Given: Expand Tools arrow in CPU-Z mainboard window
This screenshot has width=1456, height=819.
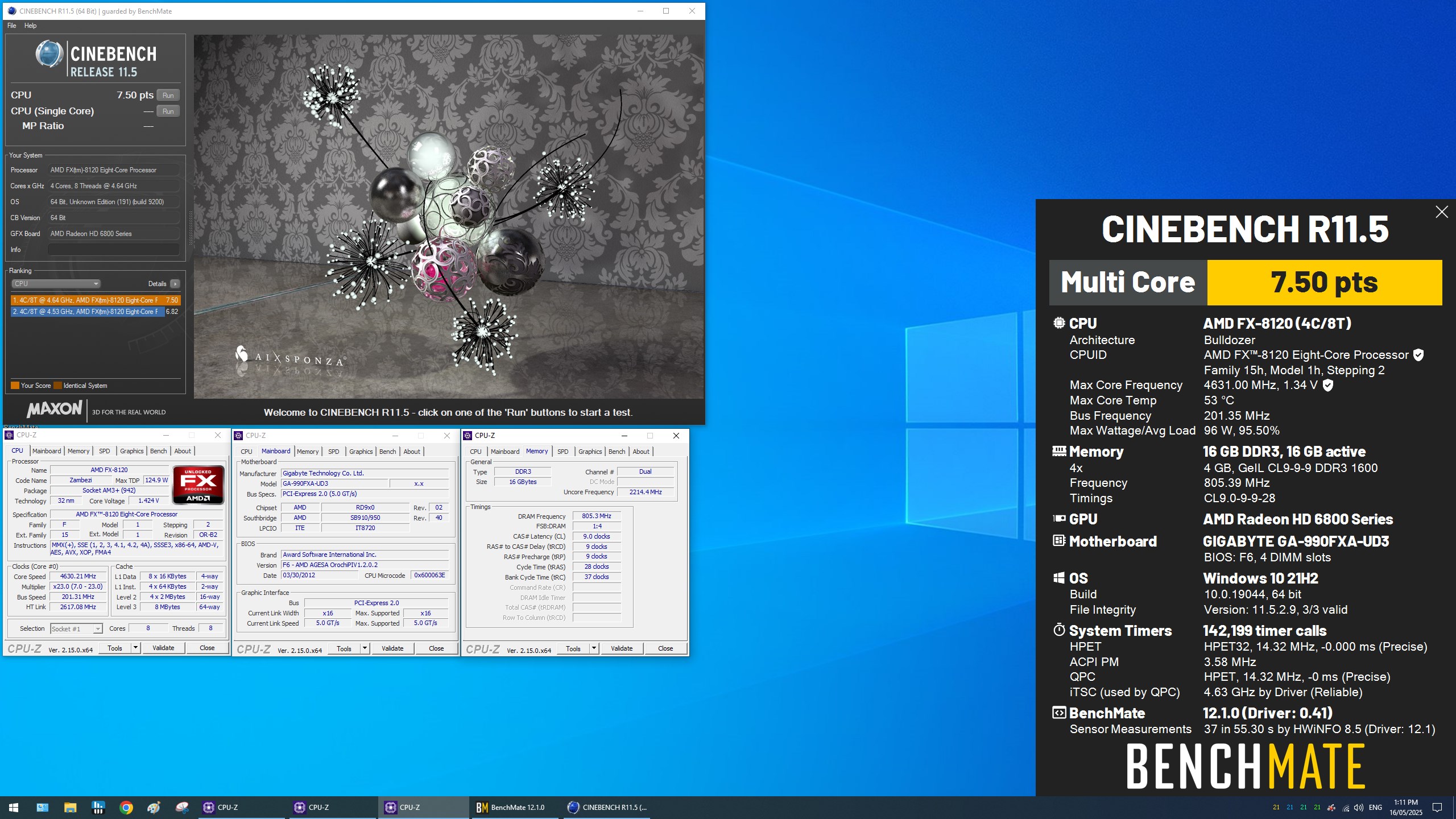Looking at the screenshot, I should tap(365, 648).
